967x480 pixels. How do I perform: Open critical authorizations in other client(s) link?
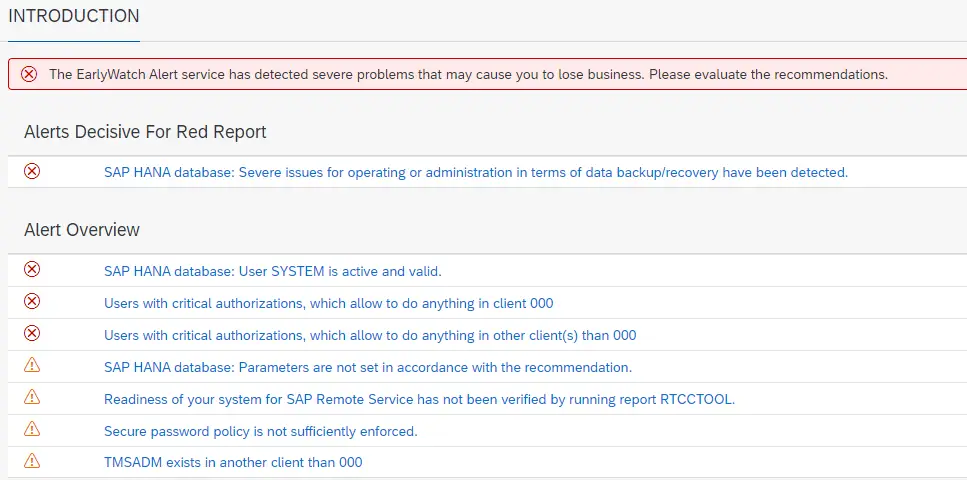370,336
